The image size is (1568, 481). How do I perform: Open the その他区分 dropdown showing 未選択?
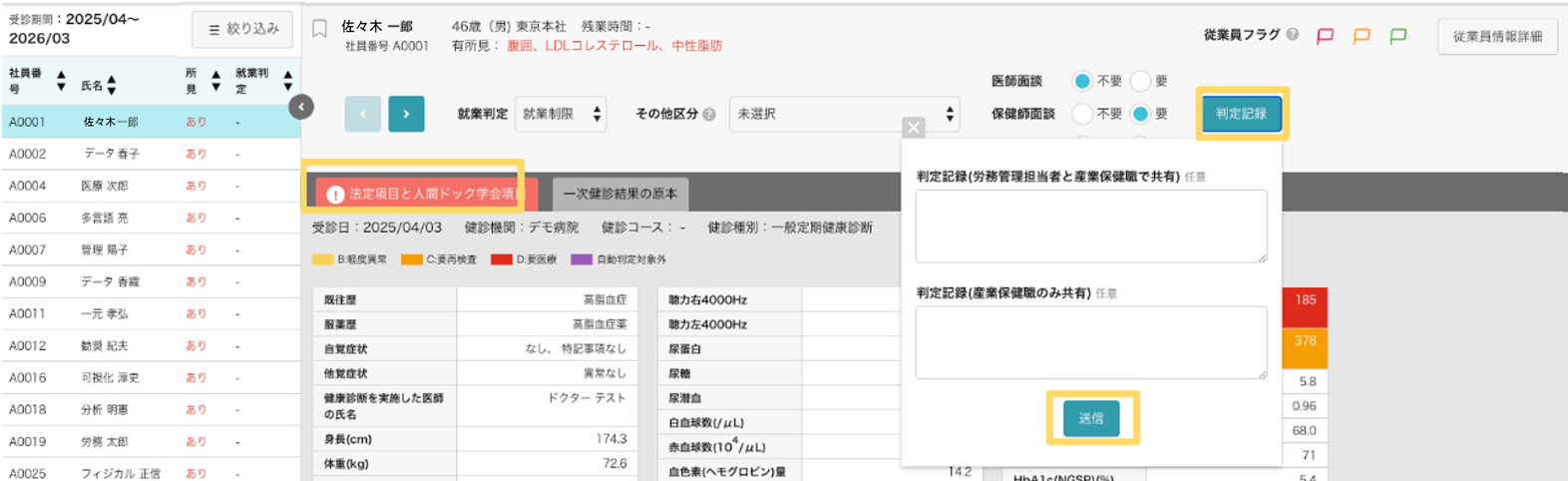pos(845,114)
